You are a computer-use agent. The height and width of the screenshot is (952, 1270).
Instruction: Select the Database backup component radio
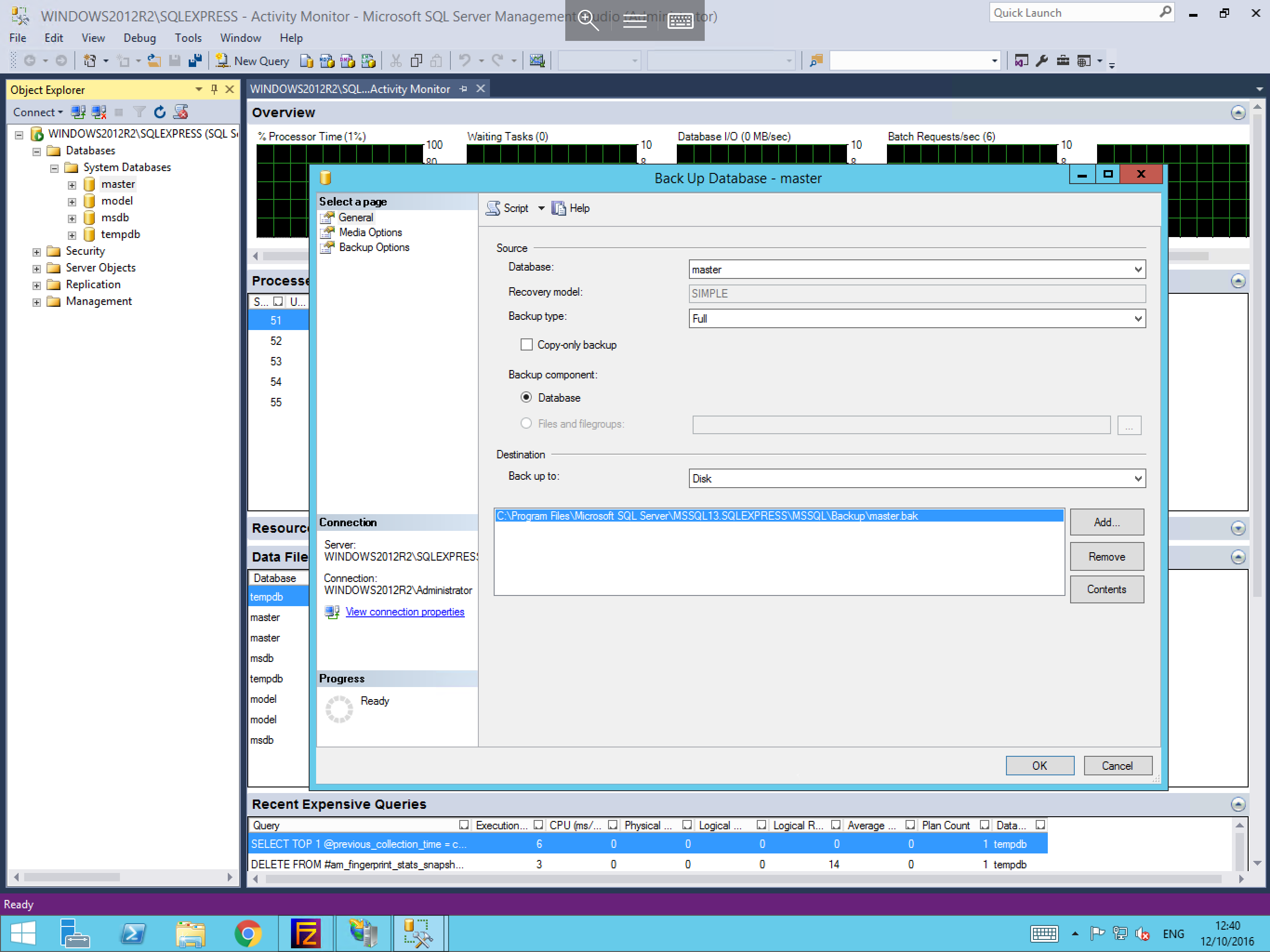point(526,397)
